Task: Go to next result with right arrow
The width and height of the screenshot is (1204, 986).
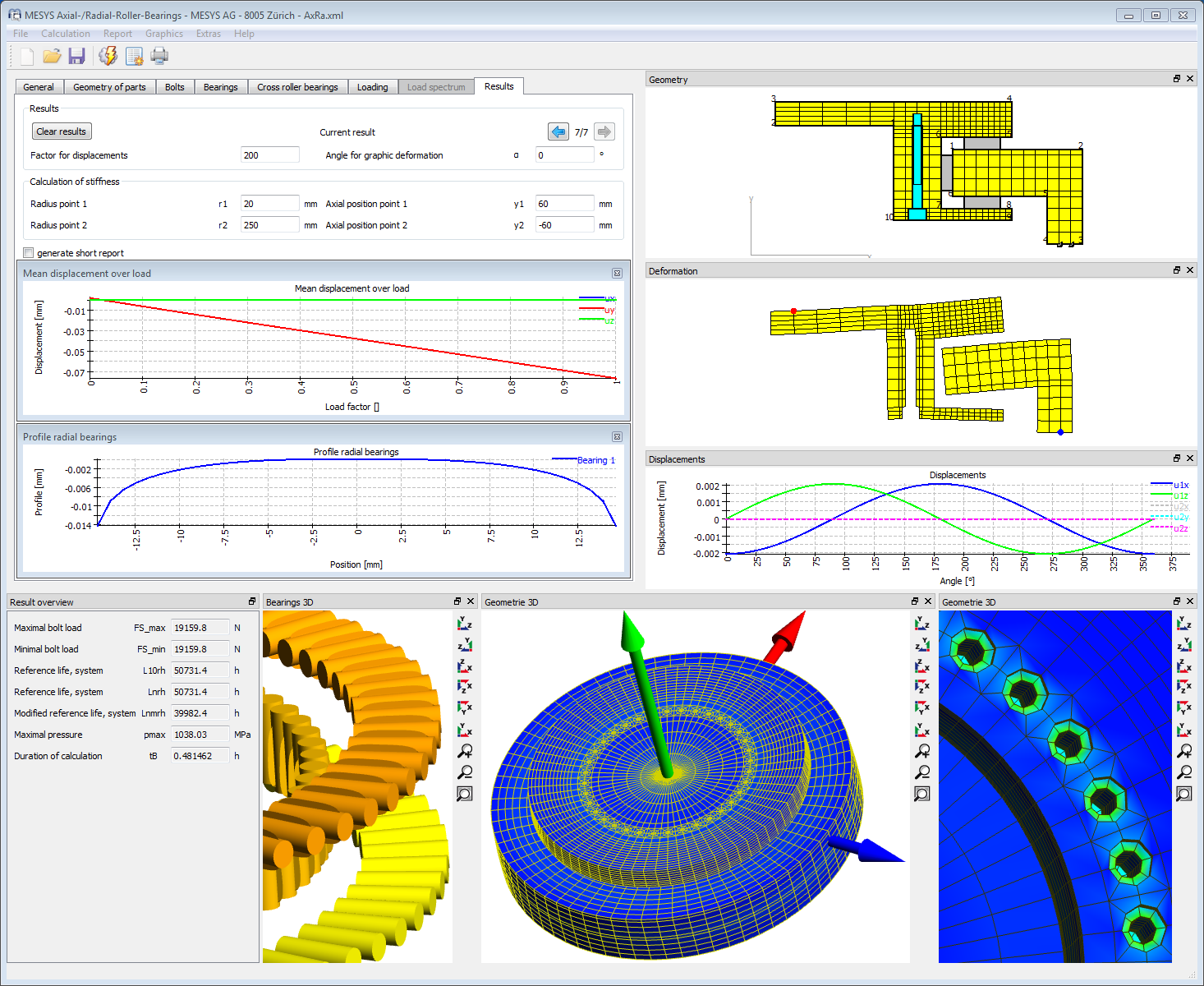Action: click(604, 131)
